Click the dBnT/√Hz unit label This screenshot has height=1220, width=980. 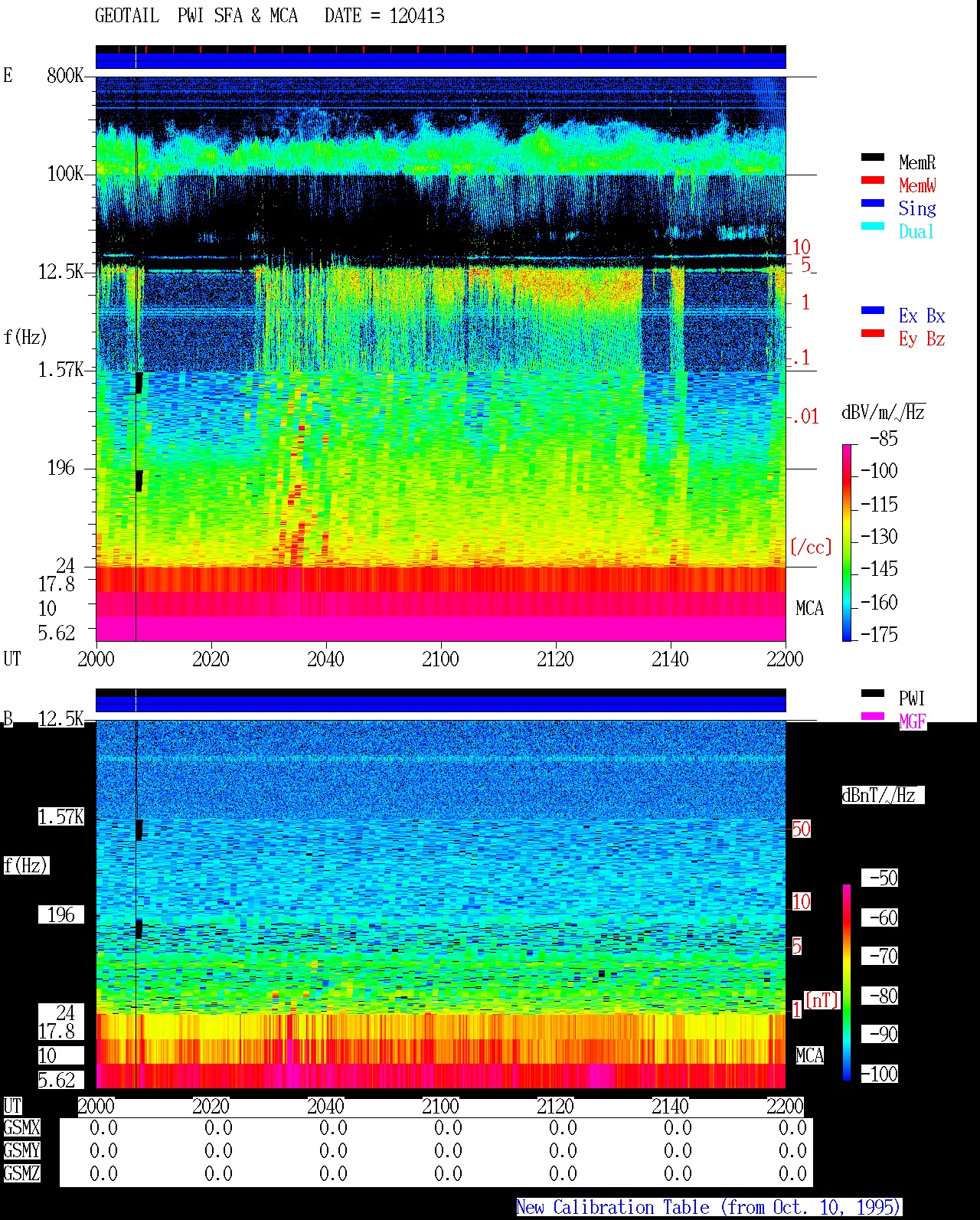pyautogui.click(x=882, y=795)
